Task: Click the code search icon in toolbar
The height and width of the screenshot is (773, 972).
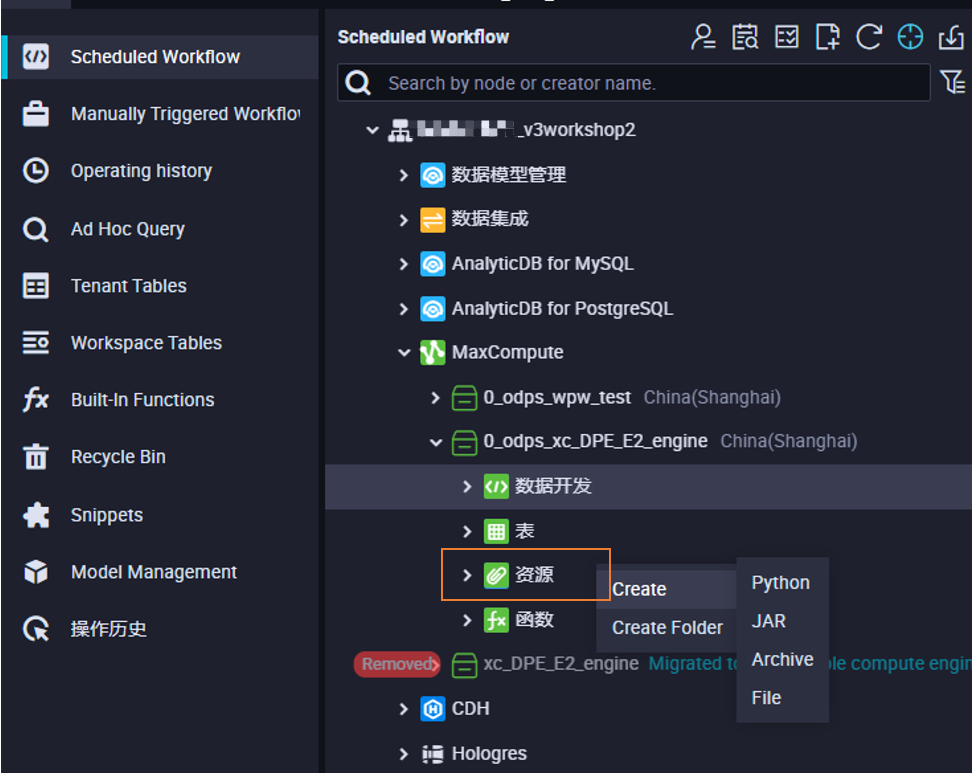Action: (x=744, y=37)
